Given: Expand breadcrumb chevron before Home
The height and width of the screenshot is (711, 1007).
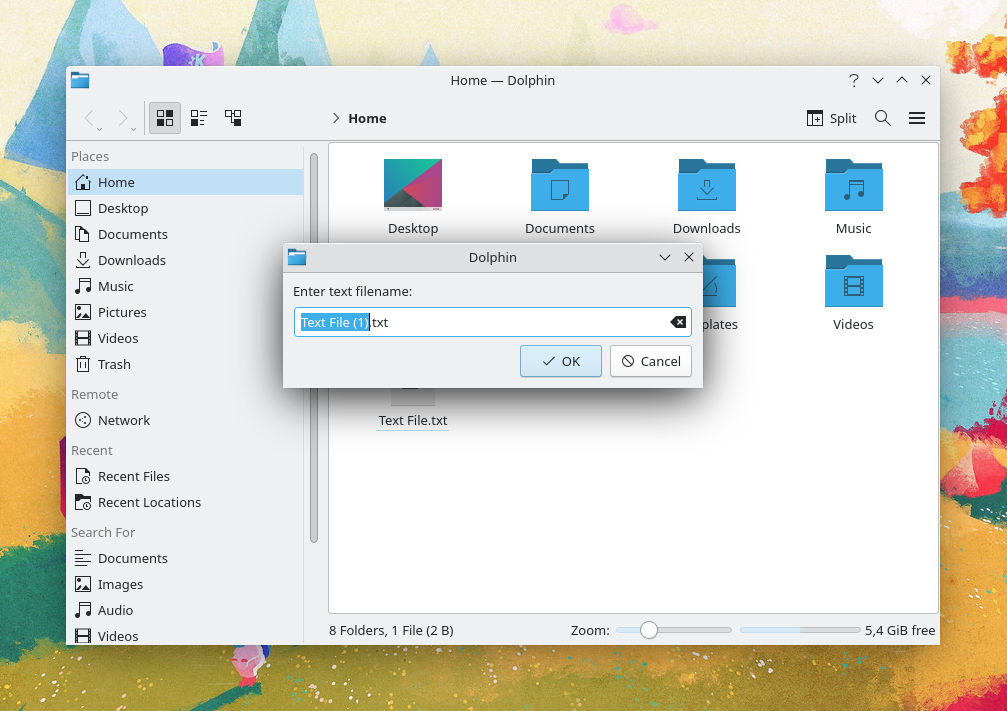Looking at the screenshot, I should 336,118.
